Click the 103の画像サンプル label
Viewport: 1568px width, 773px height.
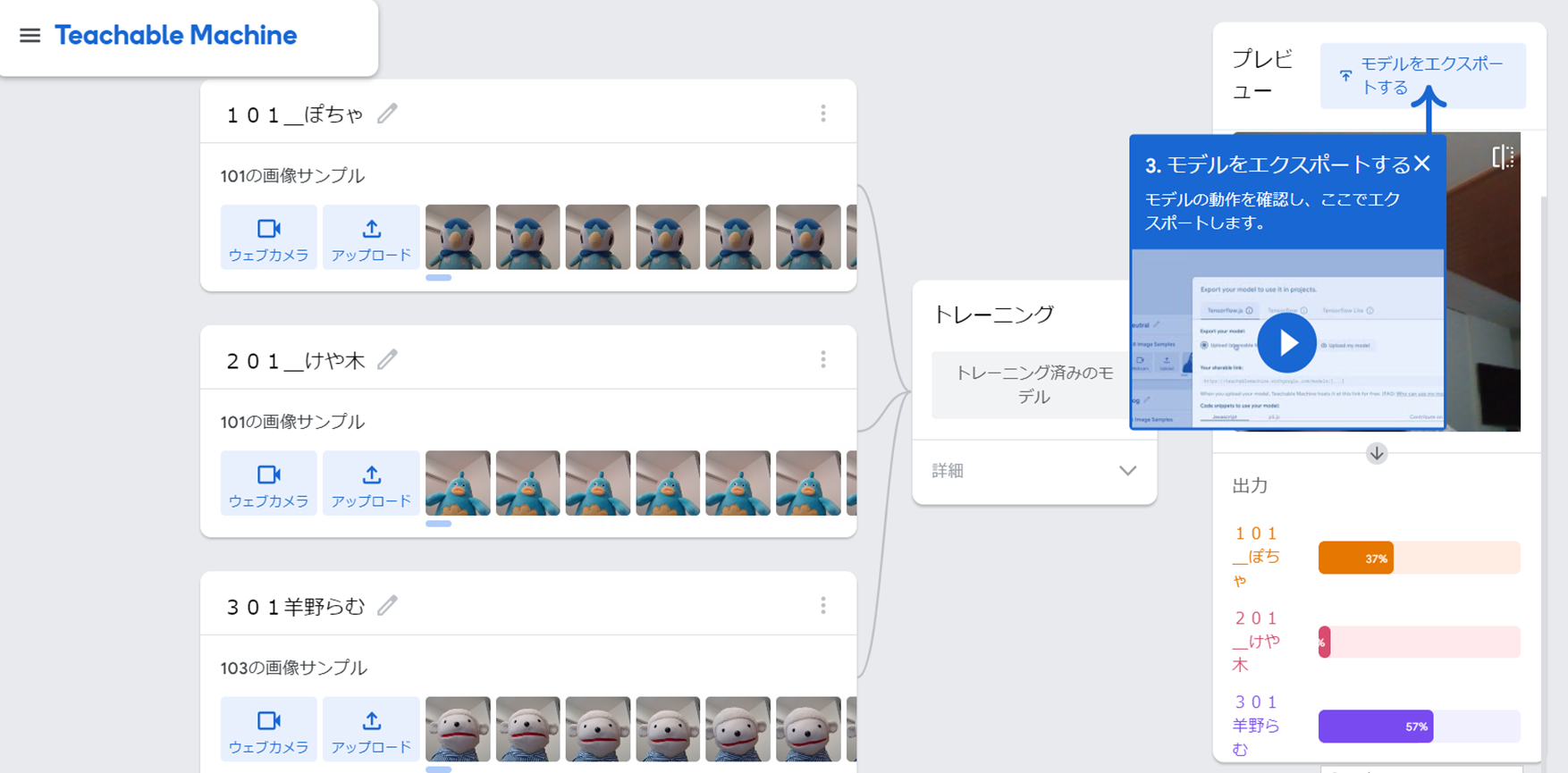click(293, 668)
